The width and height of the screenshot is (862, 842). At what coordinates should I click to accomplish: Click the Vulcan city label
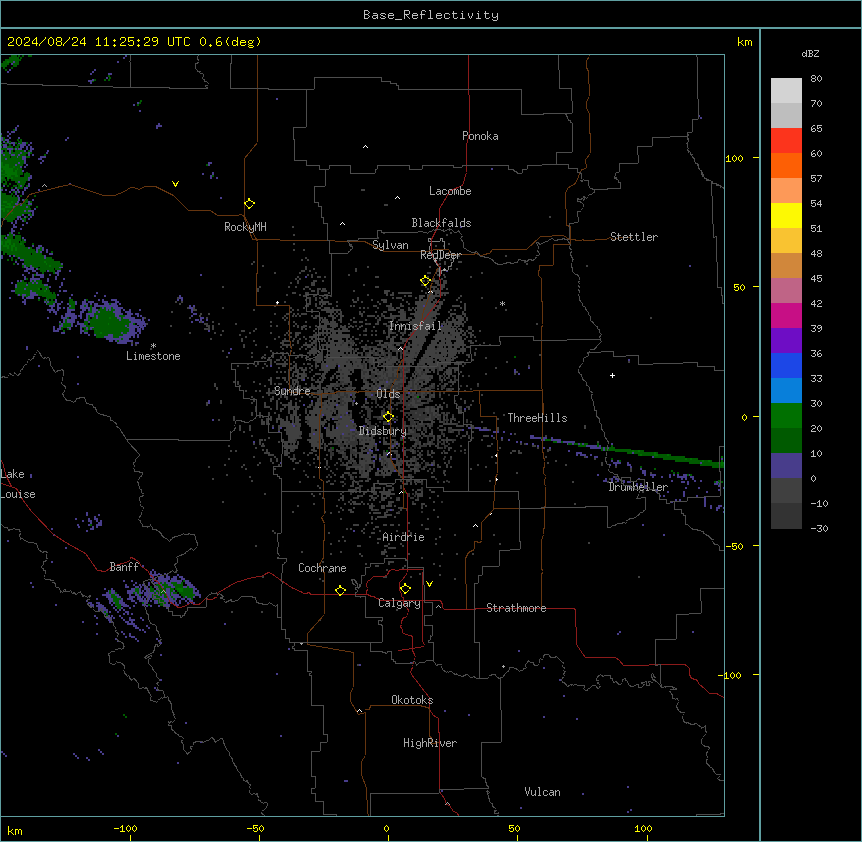pos(543,792)
